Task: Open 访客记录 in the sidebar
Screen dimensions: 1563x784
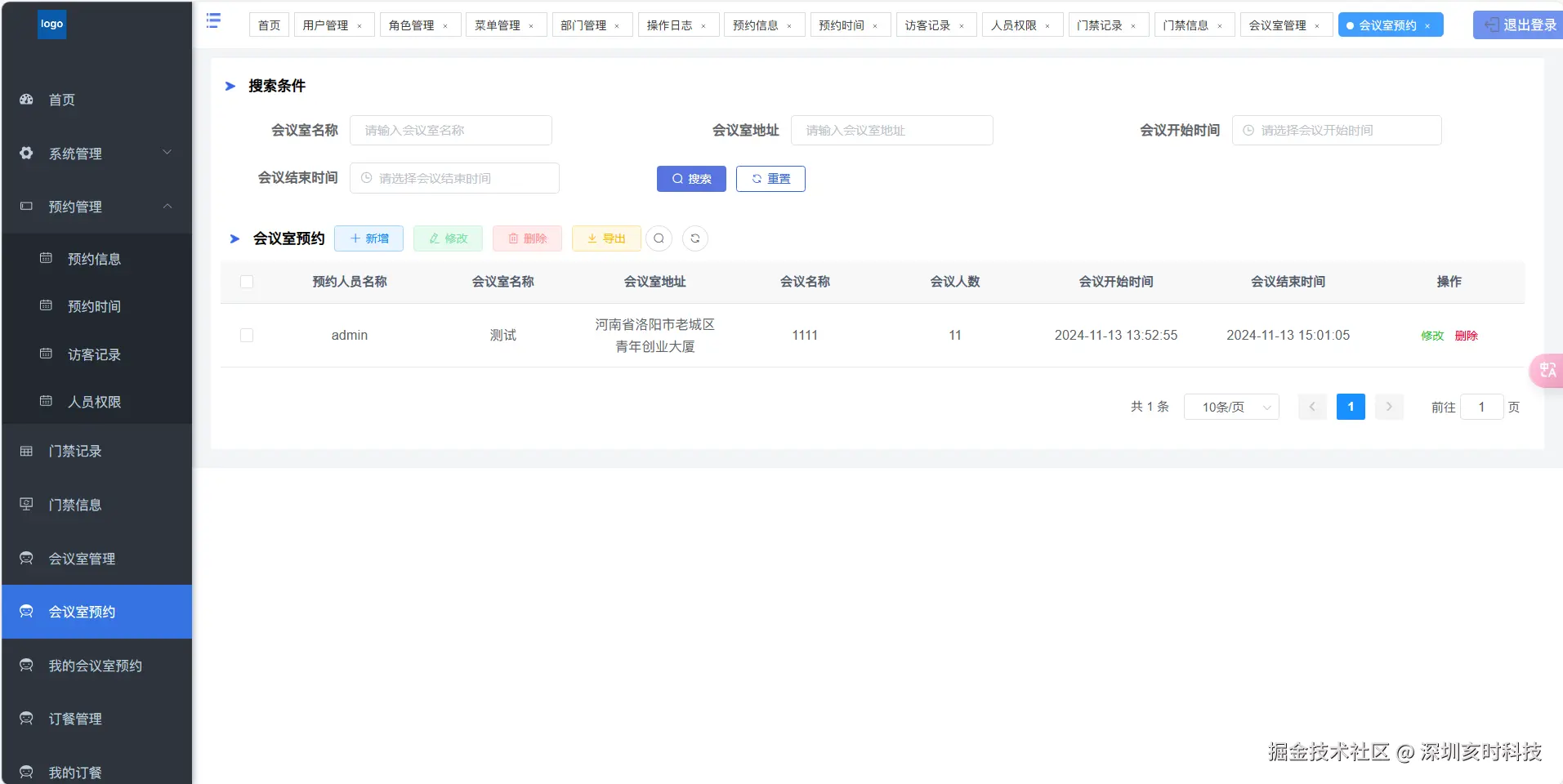Action: click(x=97, y=354)
